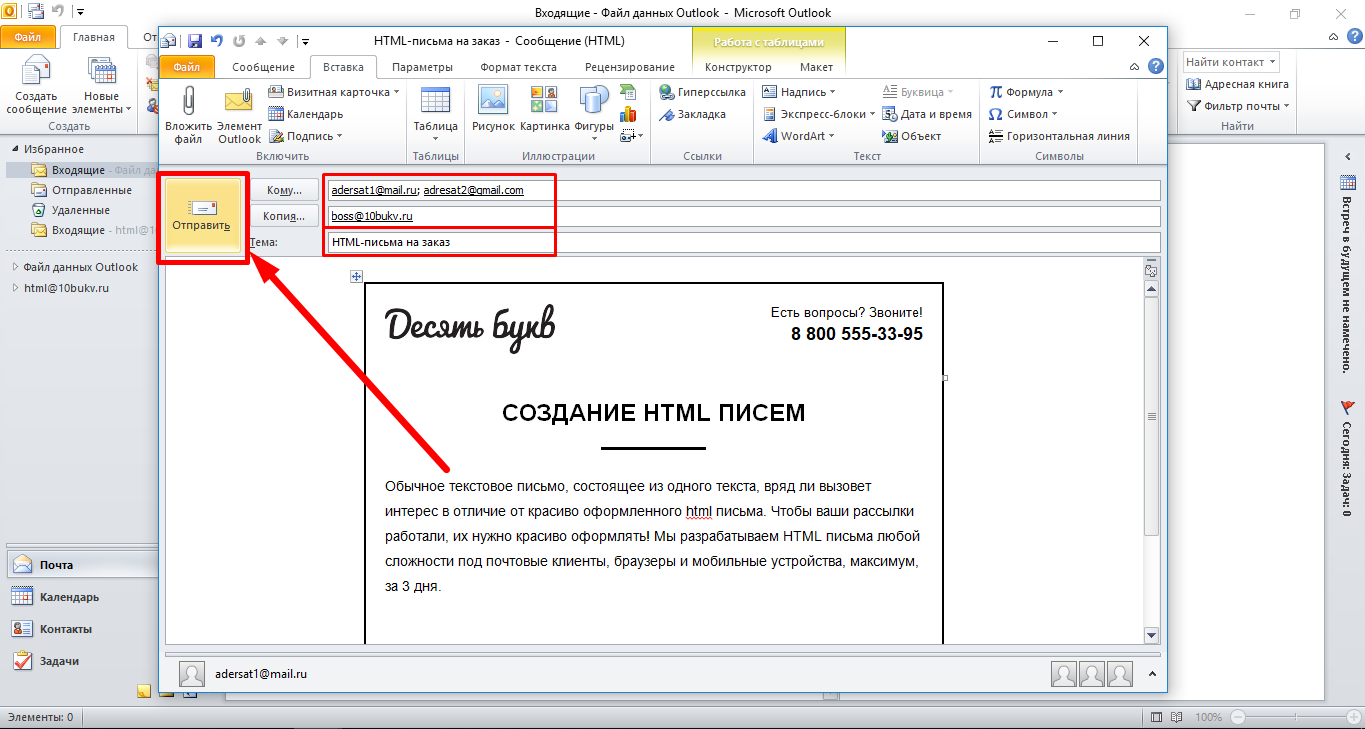Click the Найти контакт search box

pos(1231,62)
